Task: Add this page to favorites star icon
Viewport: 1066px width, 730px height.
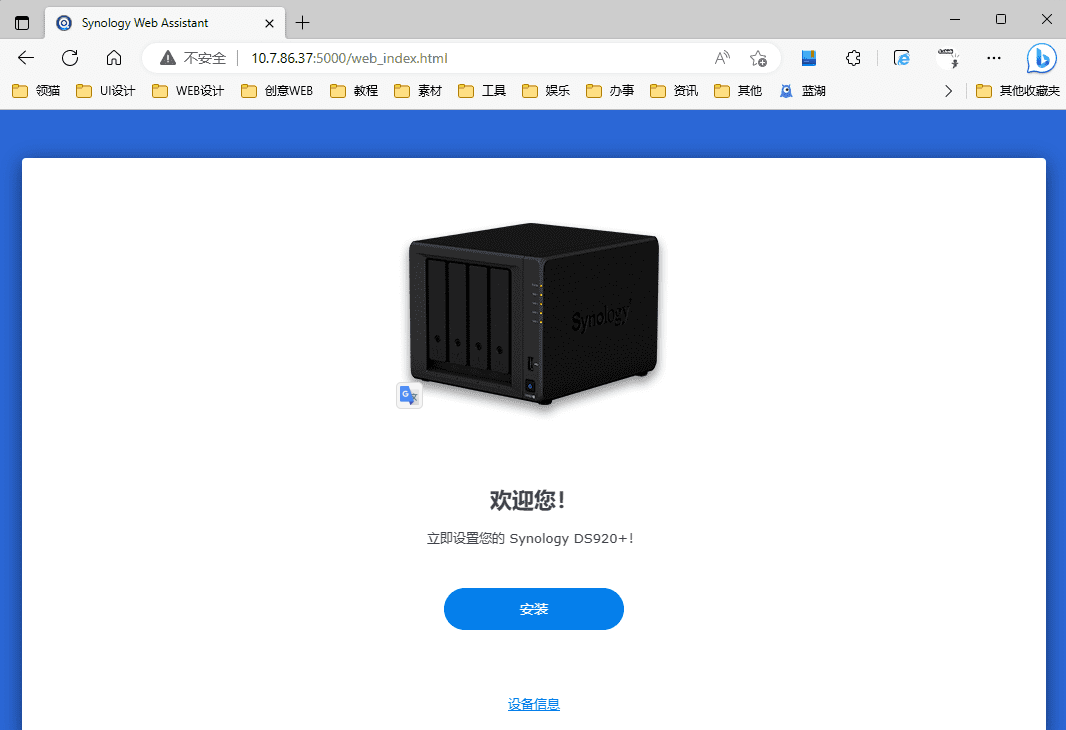Action: coord(758,58)
